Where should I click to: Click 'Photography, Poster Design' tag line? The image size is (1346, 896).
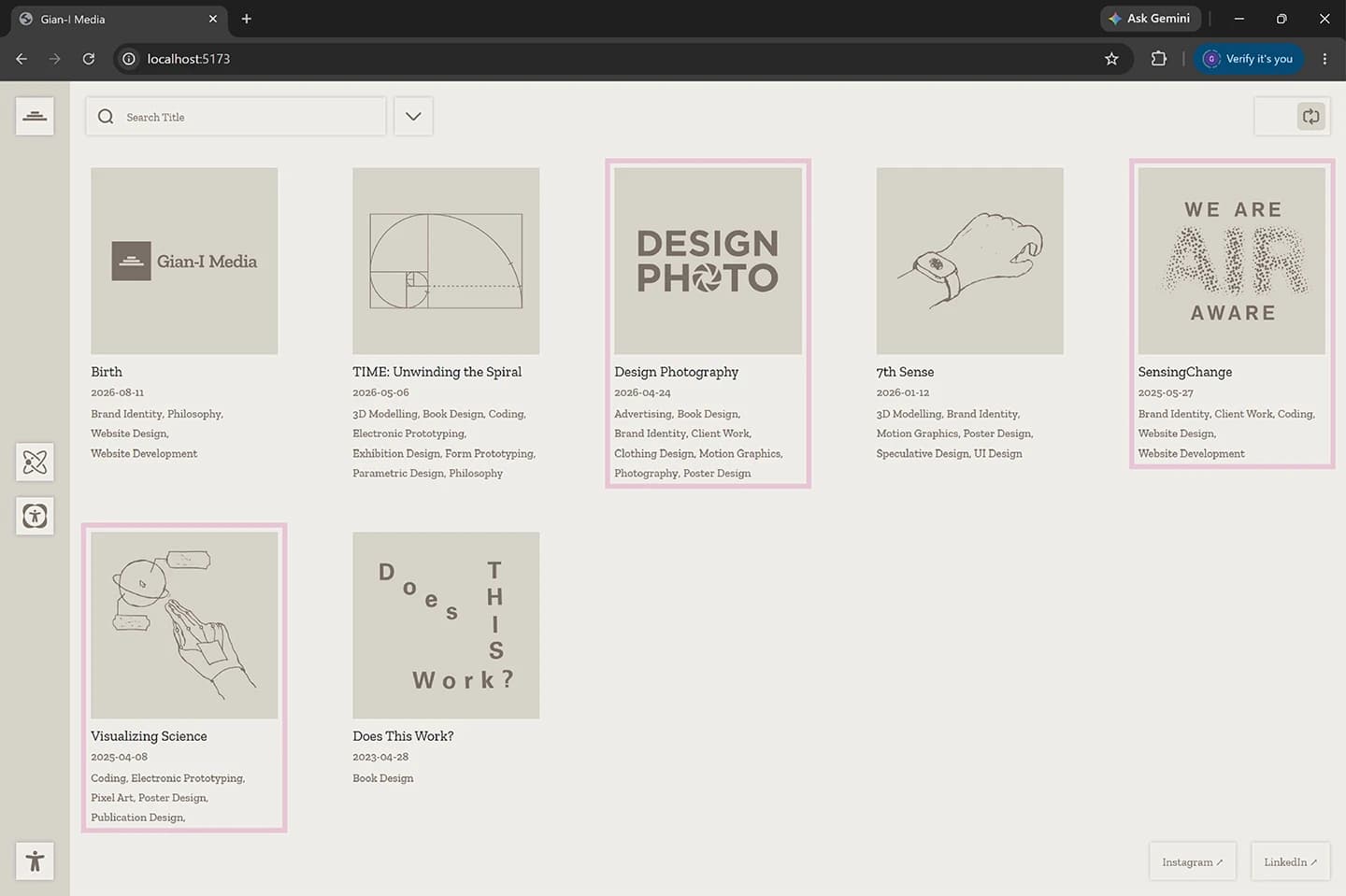click(x=682, y=473)
